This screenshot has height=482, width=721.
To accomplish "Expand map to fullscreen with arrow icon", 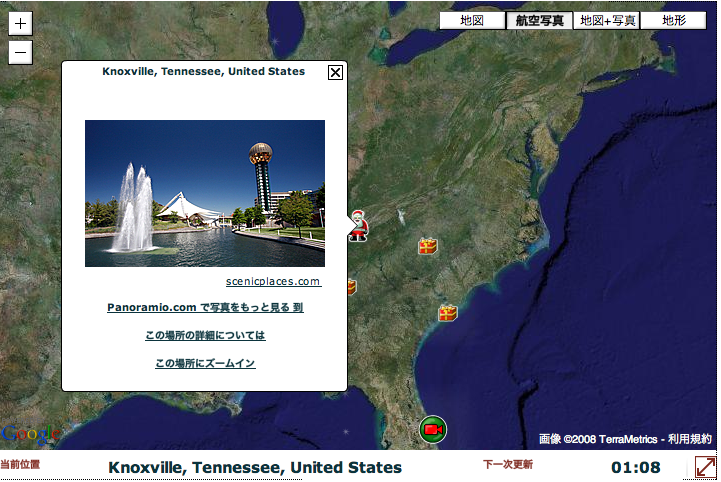I will tap(705, 467).
